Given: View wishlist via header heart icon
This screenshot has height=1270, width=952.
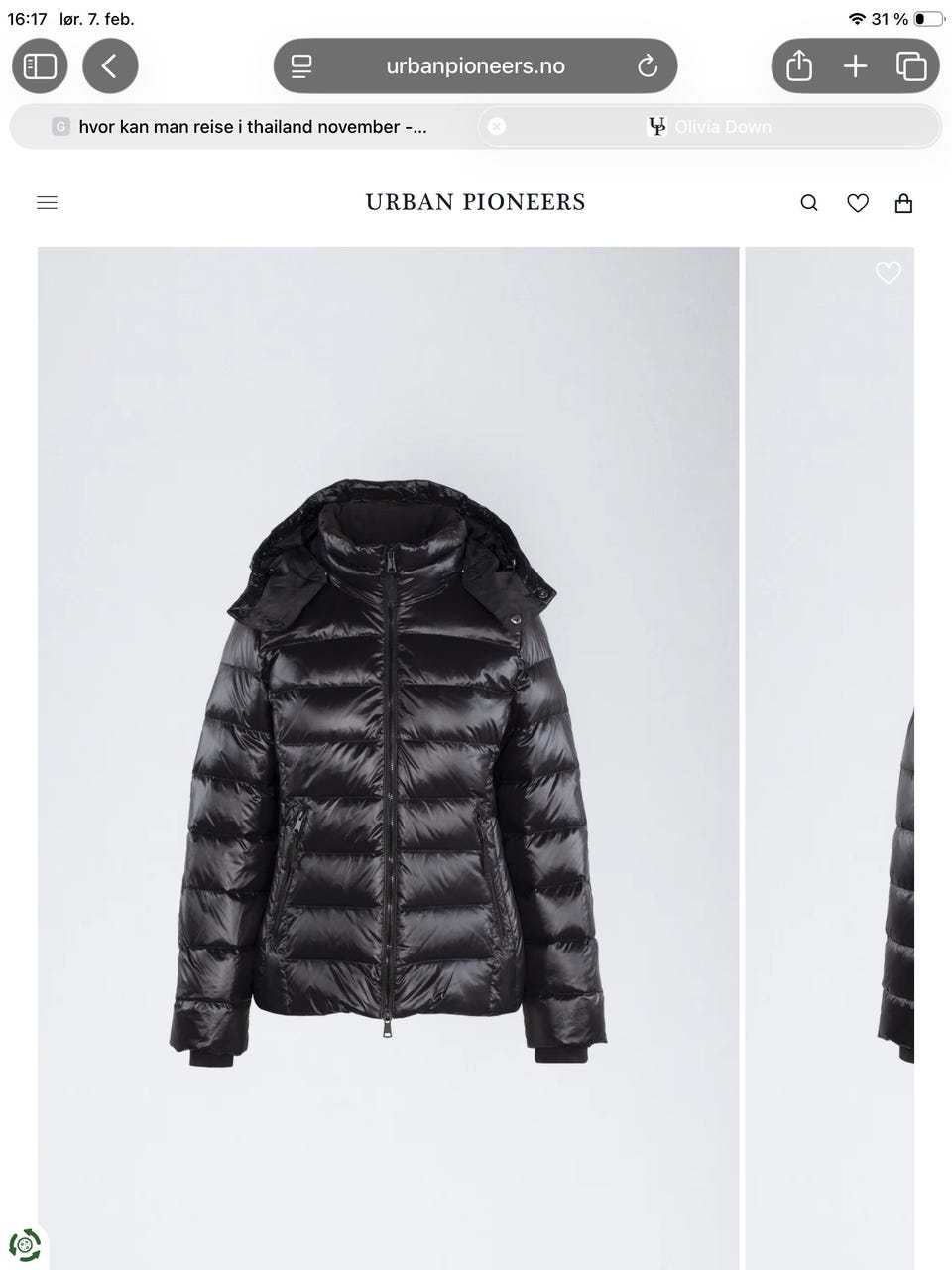Looking at the screenshot, I should [858, 203].
